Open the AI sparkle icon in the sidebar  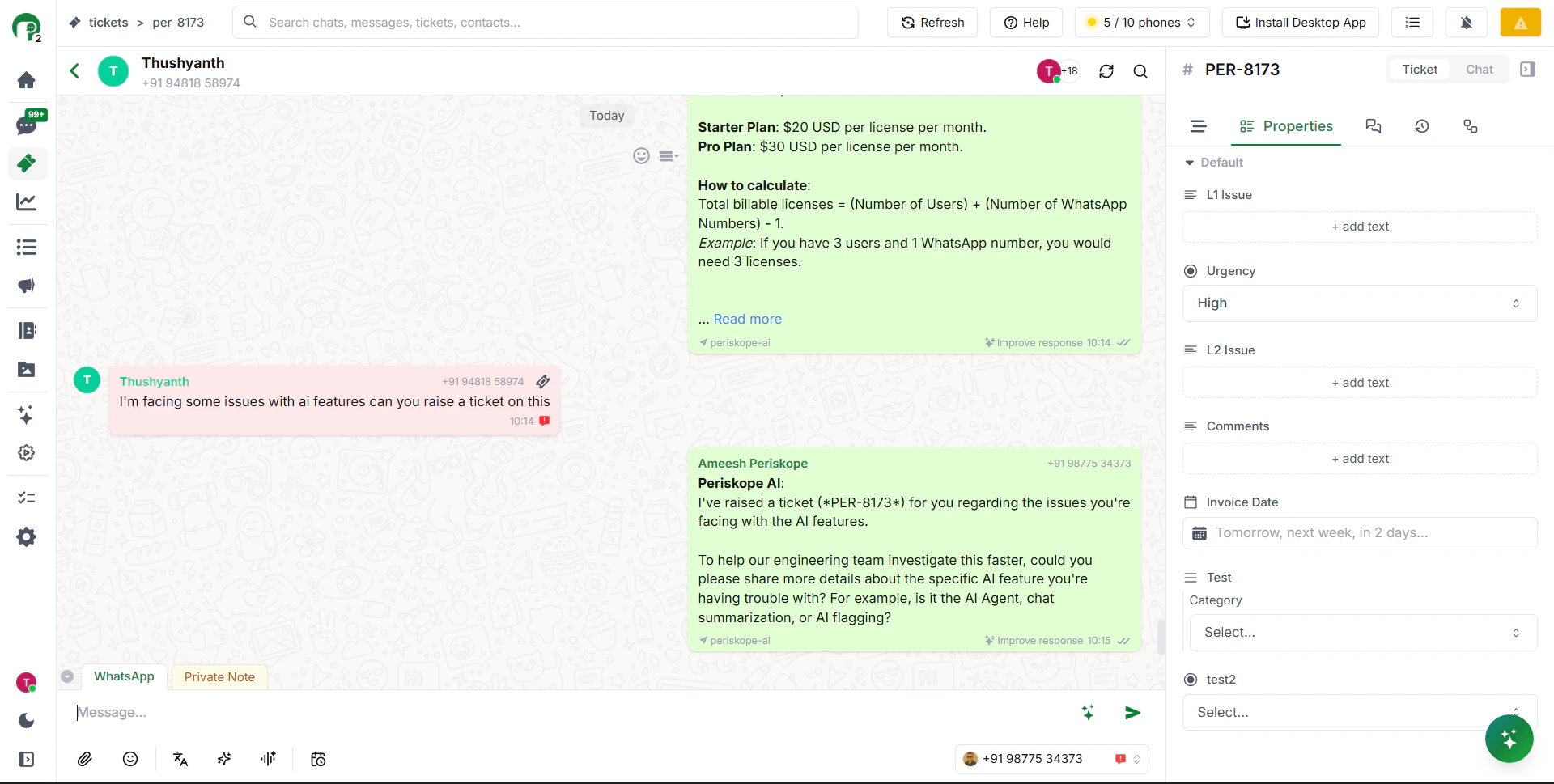coord(26,414)
